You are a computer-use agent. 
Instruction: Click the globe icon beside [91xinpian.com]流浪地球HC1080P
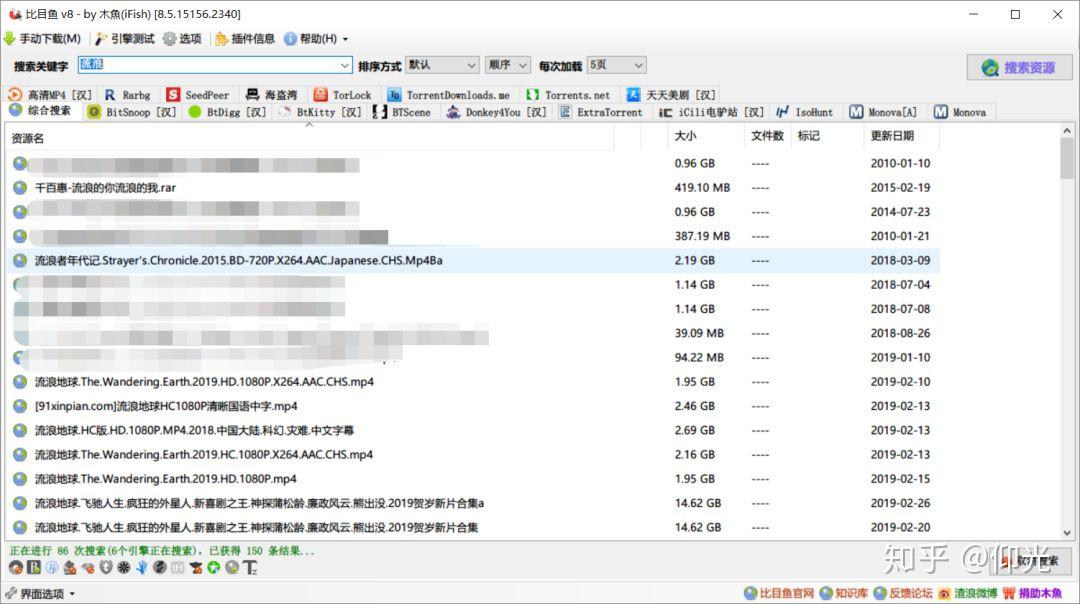[20, 406]
